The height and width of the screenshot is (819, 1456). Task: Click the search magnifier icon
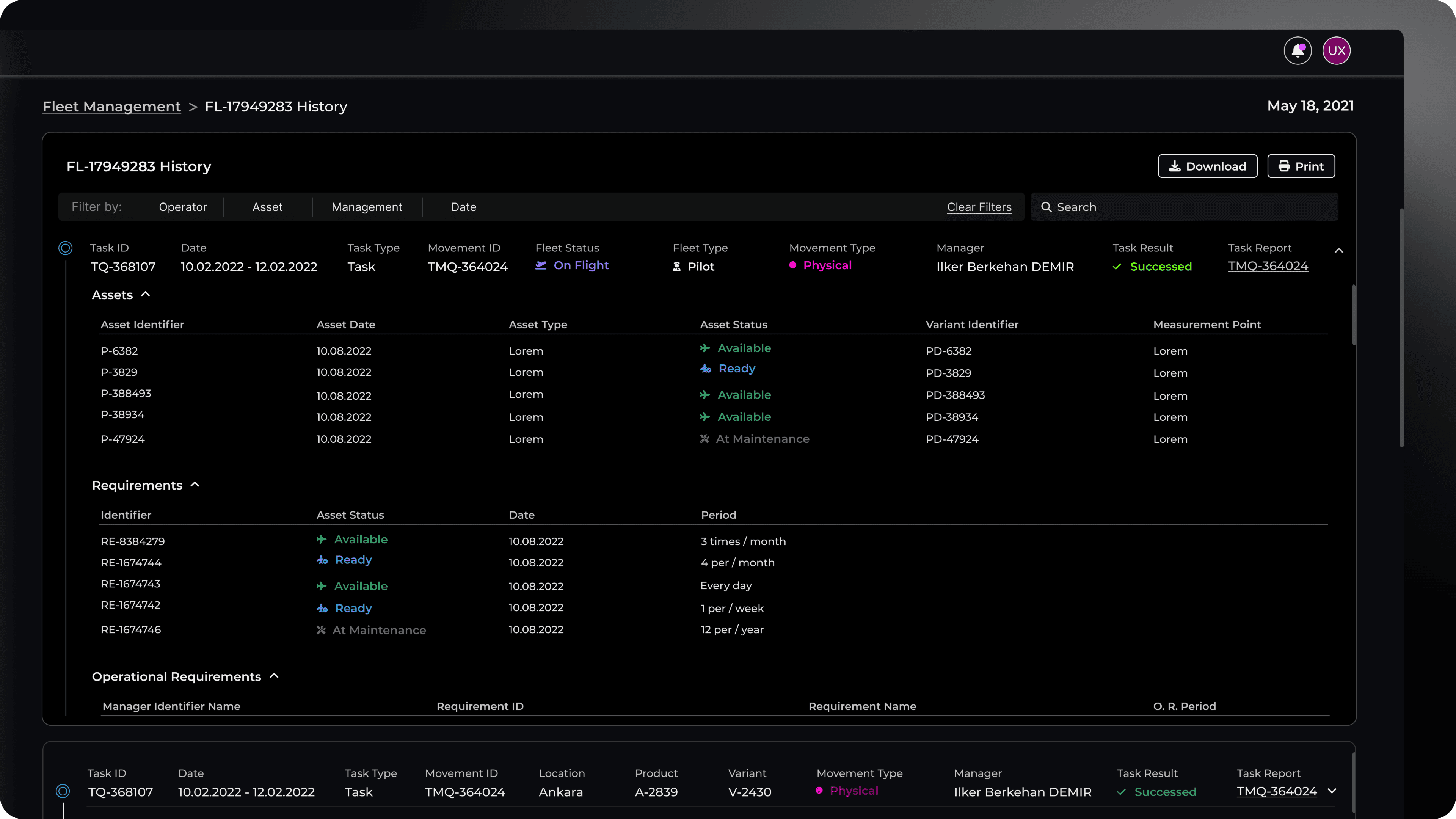point(1046,207)
